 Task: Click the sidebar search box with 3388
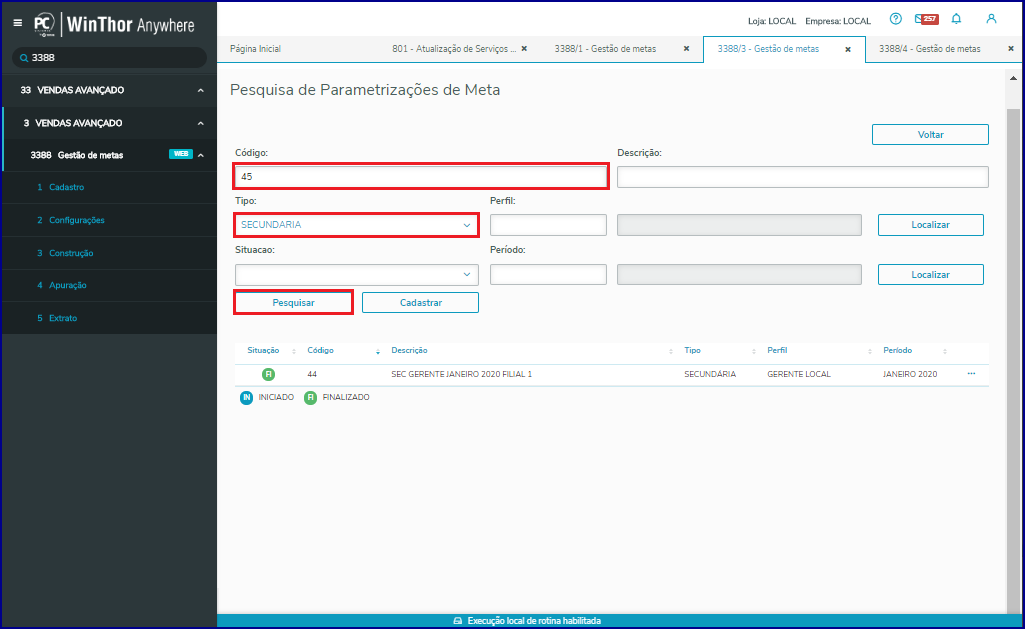click(109, 58)
